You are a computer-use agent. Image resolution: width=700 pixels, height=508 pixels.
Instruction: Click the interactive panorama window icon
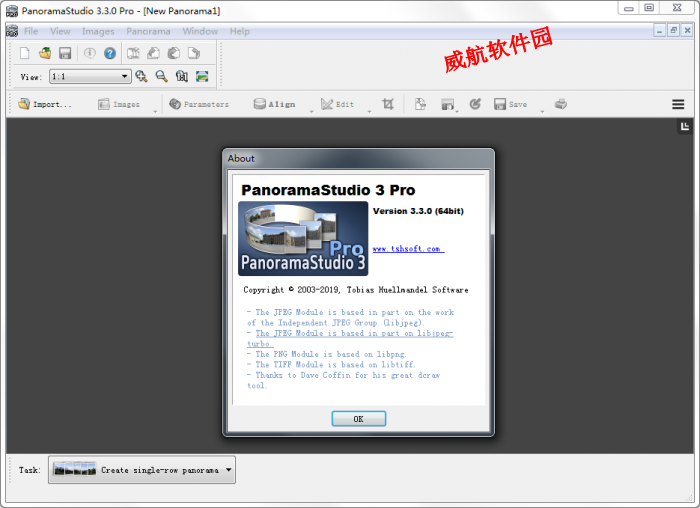click(x=447, y=104)
